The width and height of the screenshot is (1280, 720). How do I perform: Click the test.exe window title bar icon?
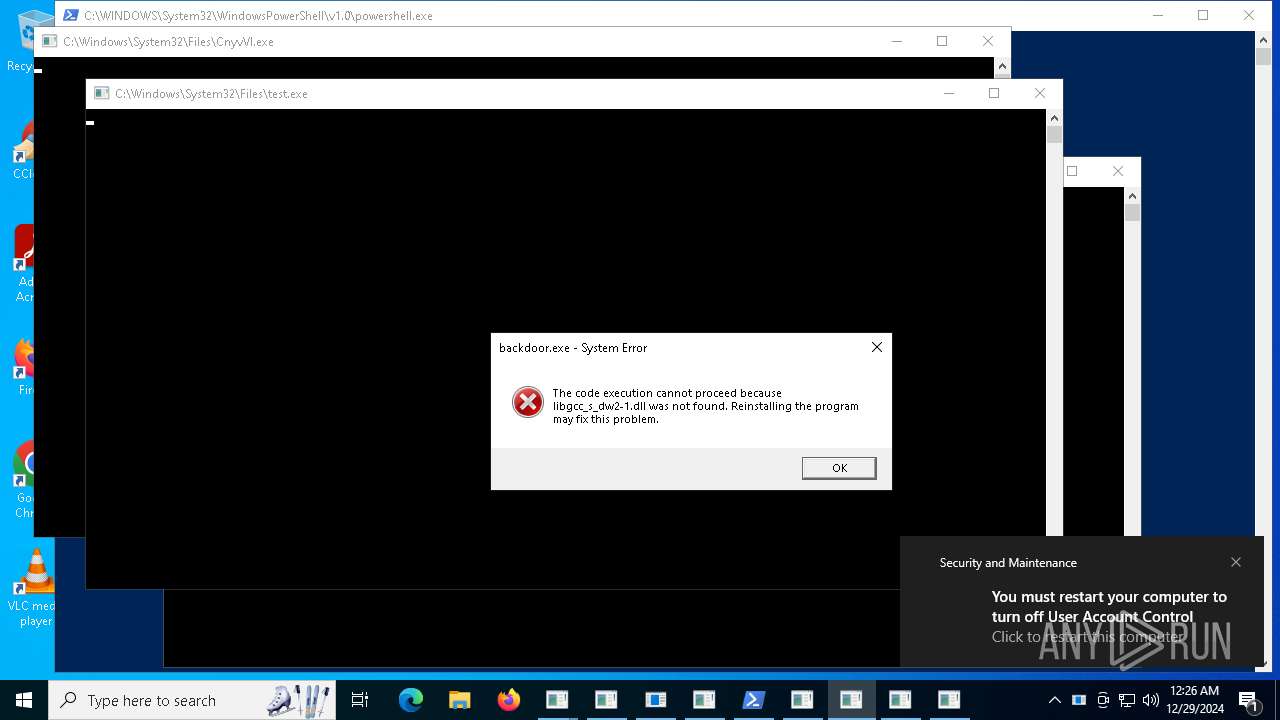click(x=101, y=93)
